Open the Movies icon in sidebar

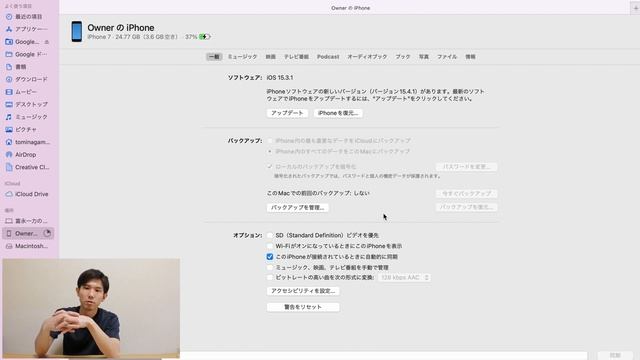pos(9,92)
